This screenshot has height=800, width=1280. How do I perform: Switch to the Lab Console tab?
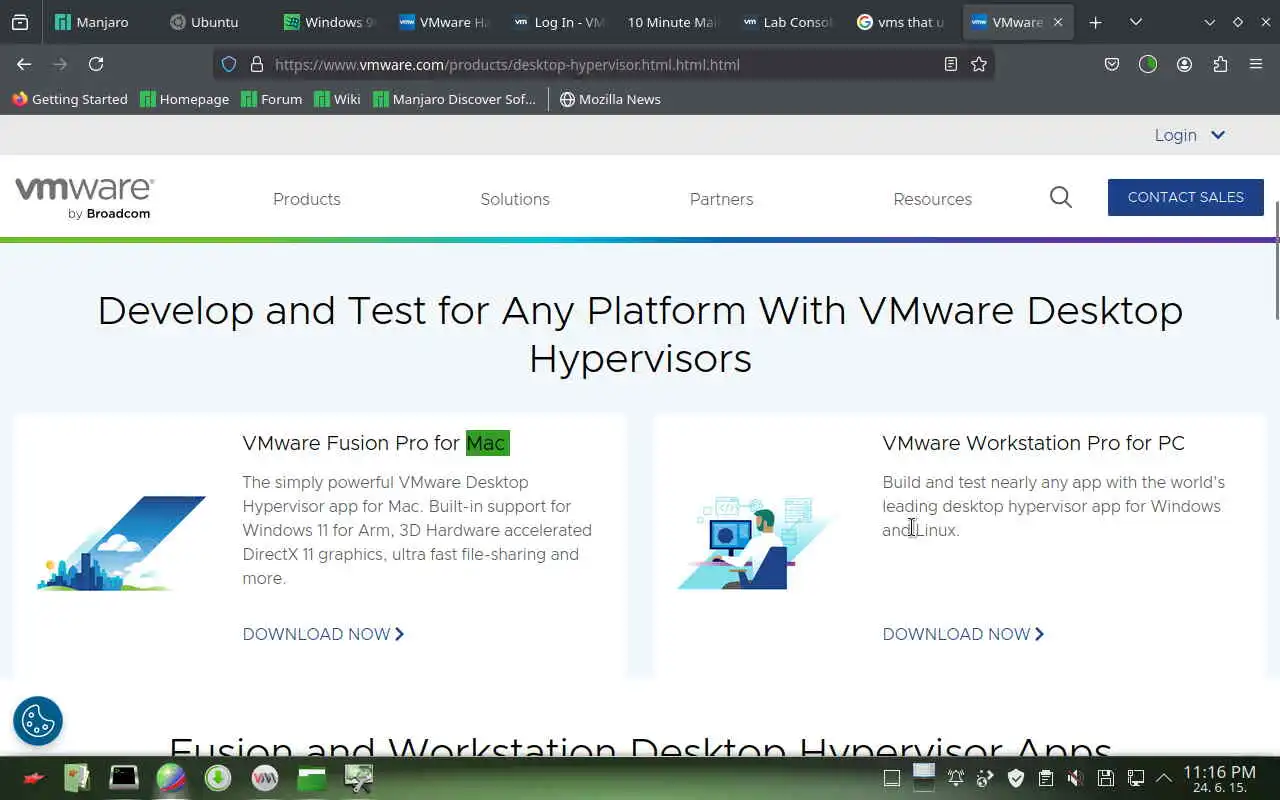click(787, 22)
